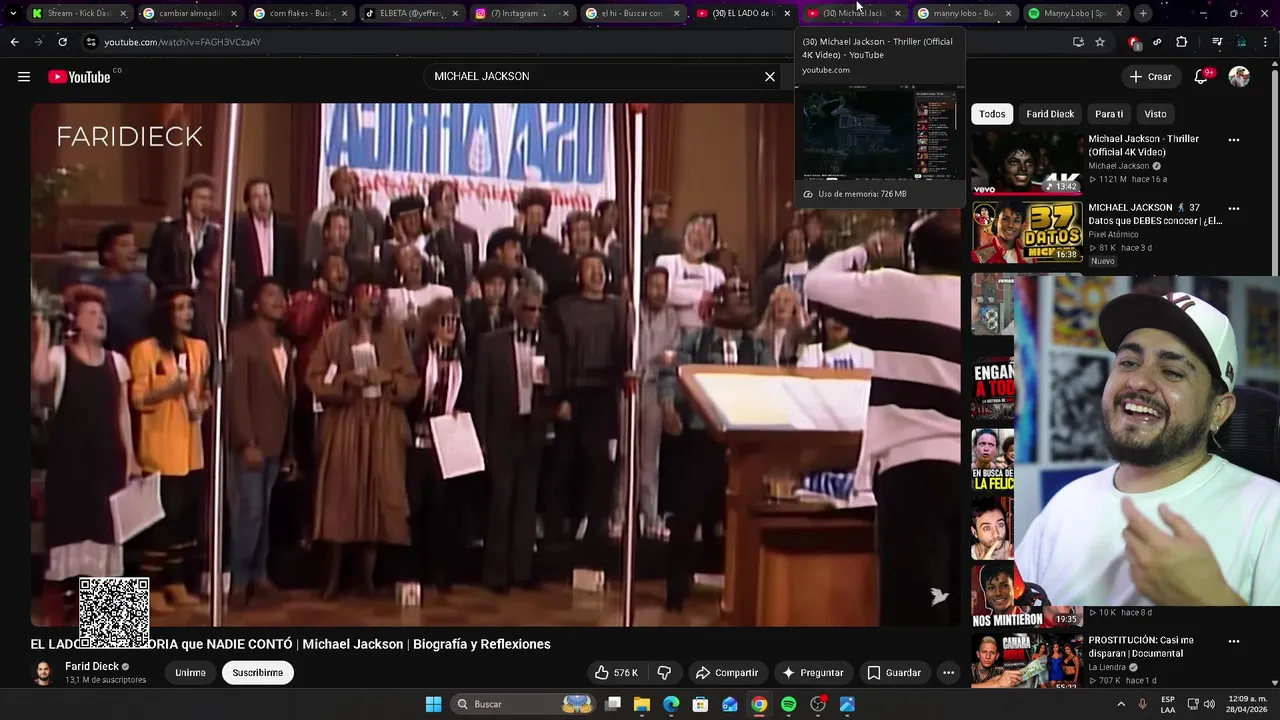
Task: Select the Visto filter chip
Action: tap(1155, 114)
